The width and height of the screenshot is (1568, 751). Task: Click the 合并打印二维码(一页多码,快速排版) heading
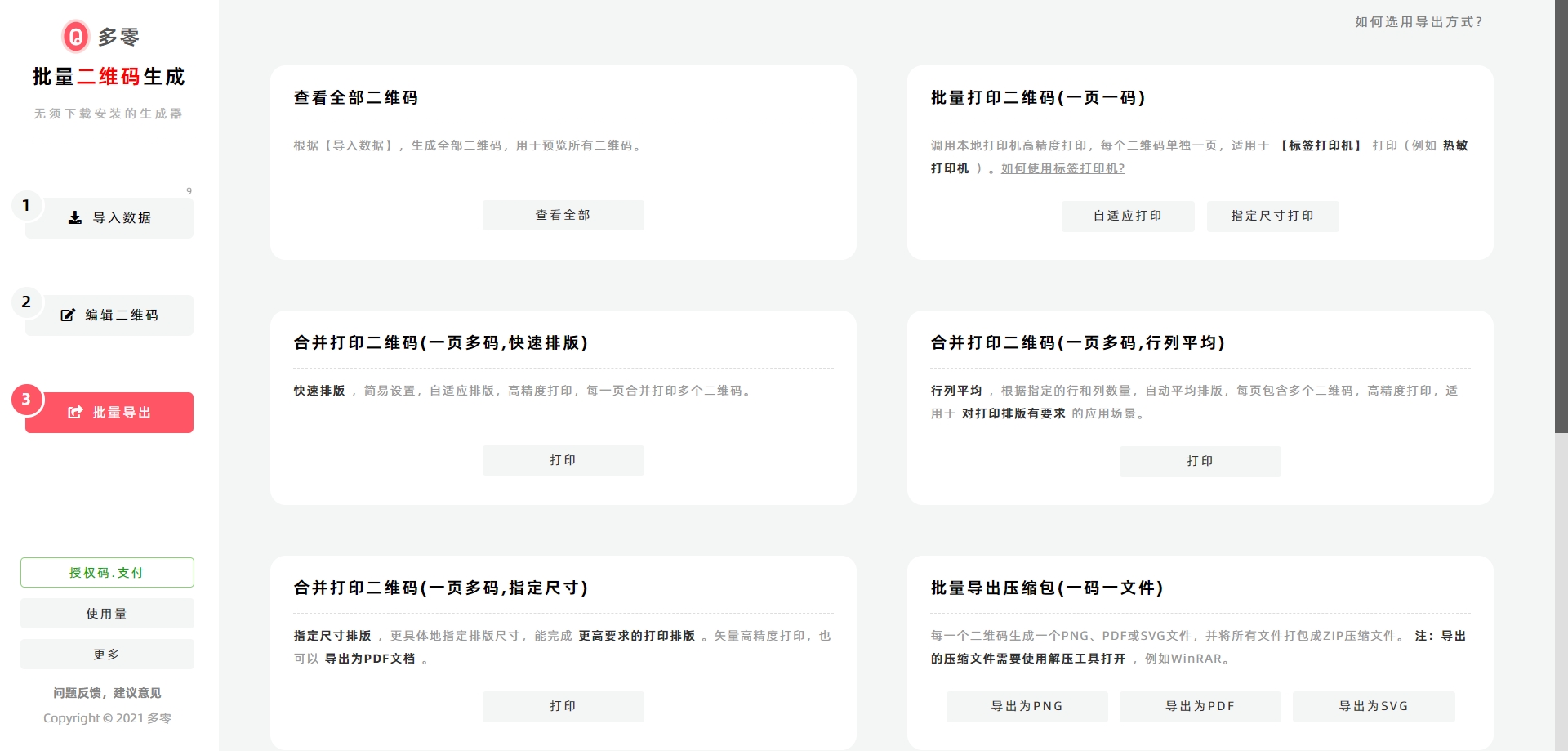click(x=441, y=342)
